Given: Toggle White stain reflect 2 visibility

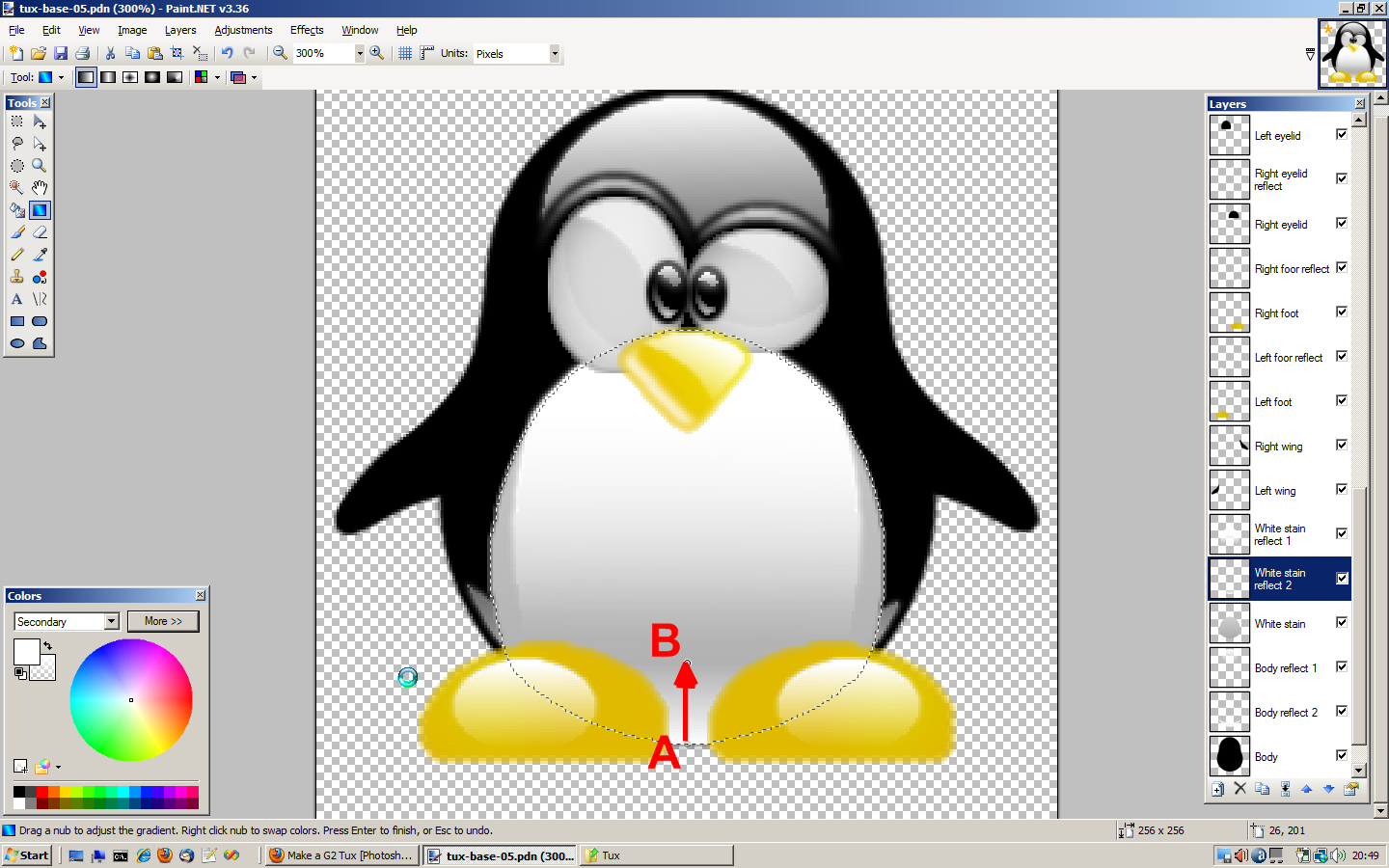Looking at the screenshot, I should (x=1342, y=579).
